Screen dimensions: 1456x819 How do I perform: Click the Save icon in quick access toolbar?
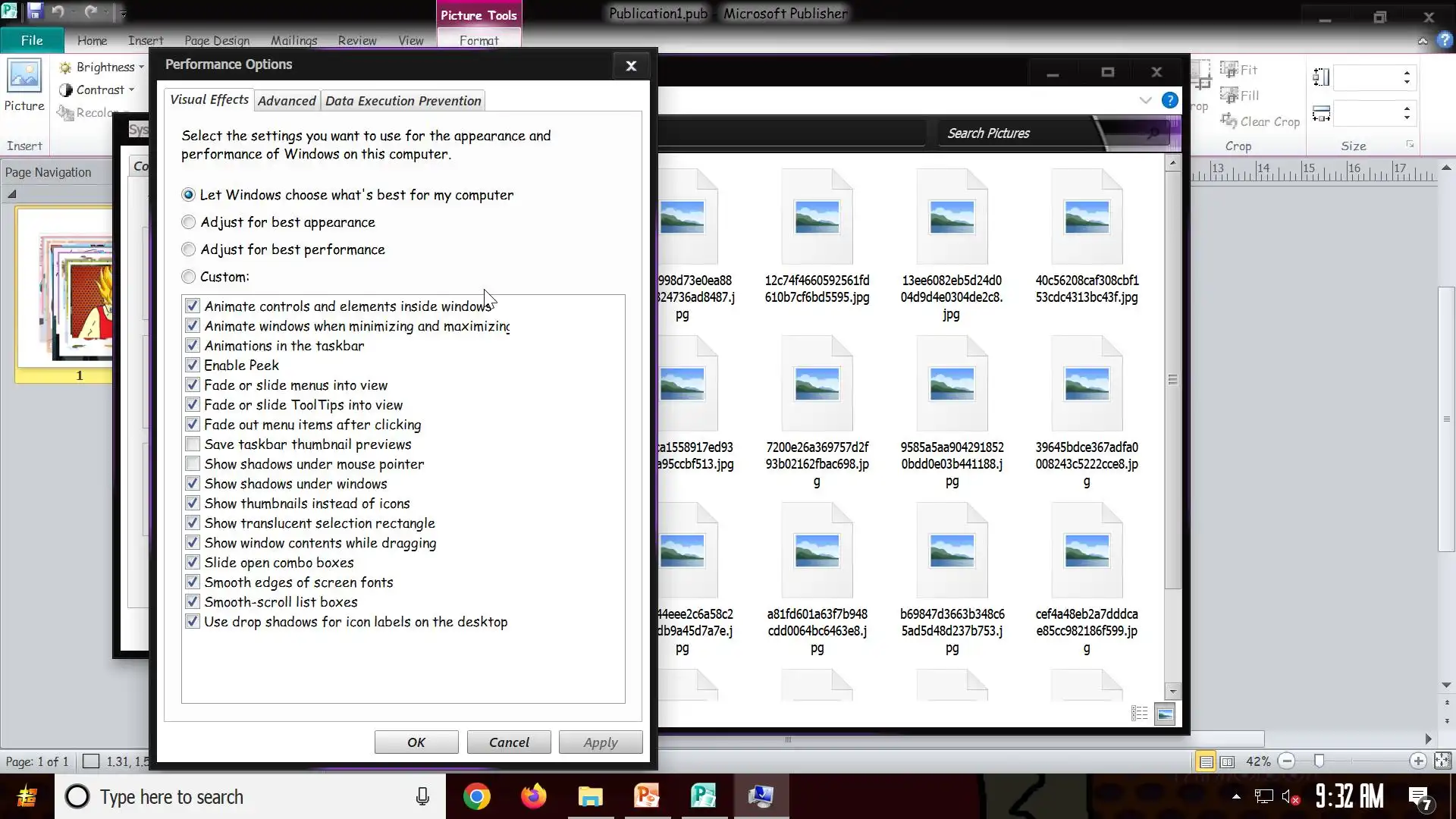click(x=35, y=11)
